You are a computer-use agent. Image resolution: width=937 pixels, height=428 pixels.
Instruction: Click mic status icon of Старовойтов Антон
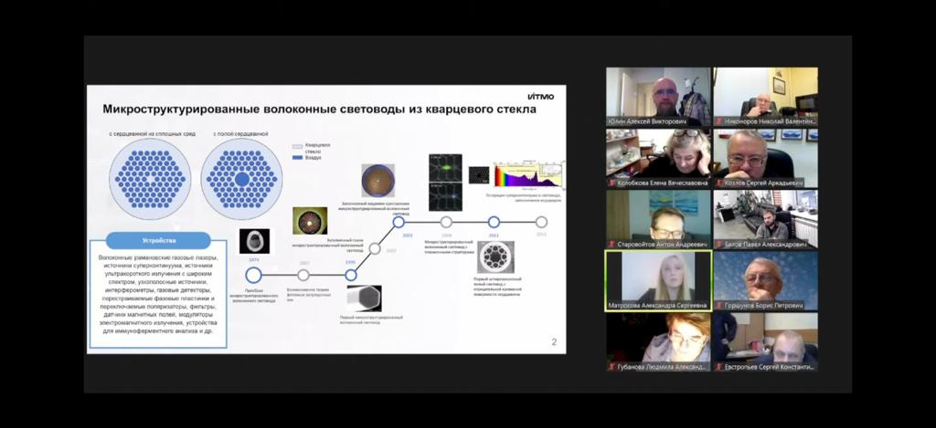click(612, 244)
